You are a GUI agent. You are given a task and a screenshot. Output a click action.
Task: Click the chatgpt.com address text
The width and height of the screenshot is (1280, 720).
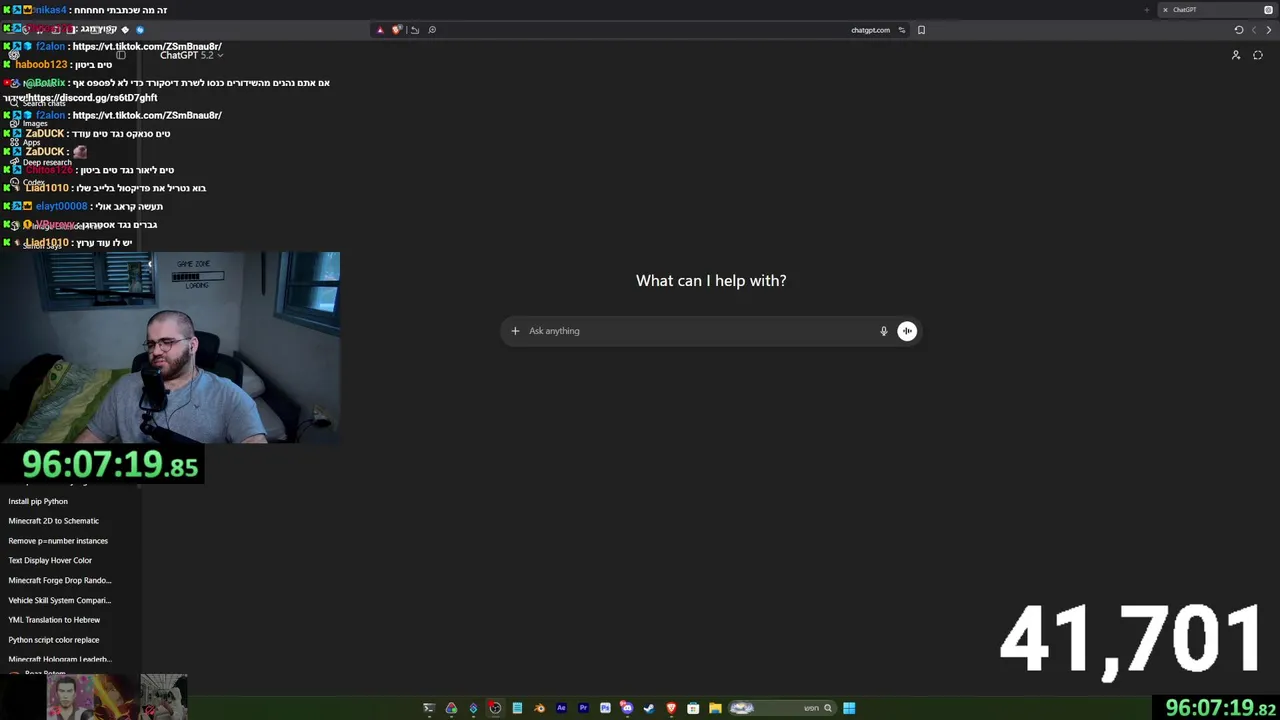(x=870, y=30)
